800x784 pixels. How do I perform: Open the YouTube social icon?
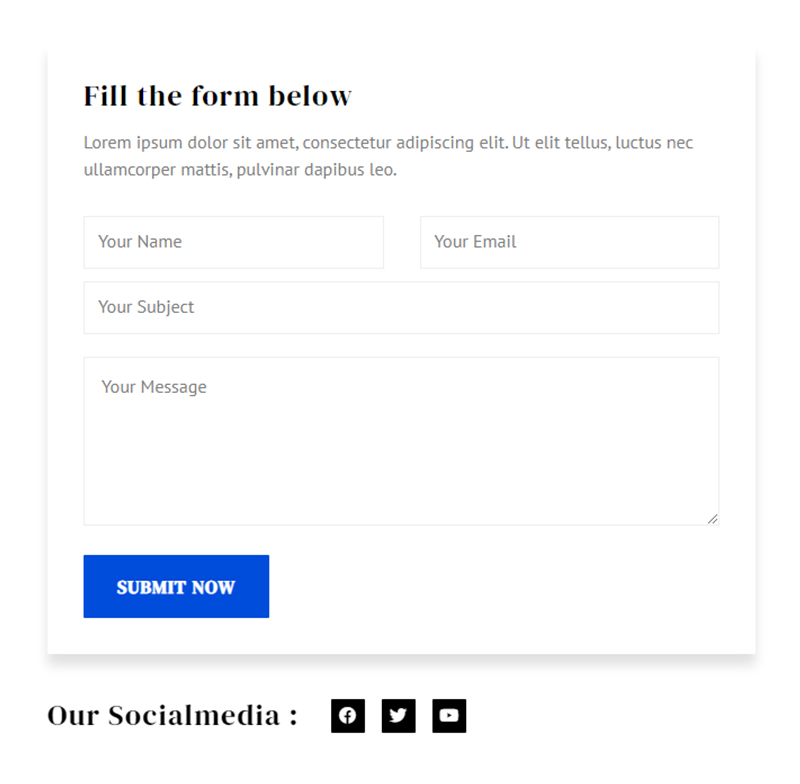pos(449,716)
